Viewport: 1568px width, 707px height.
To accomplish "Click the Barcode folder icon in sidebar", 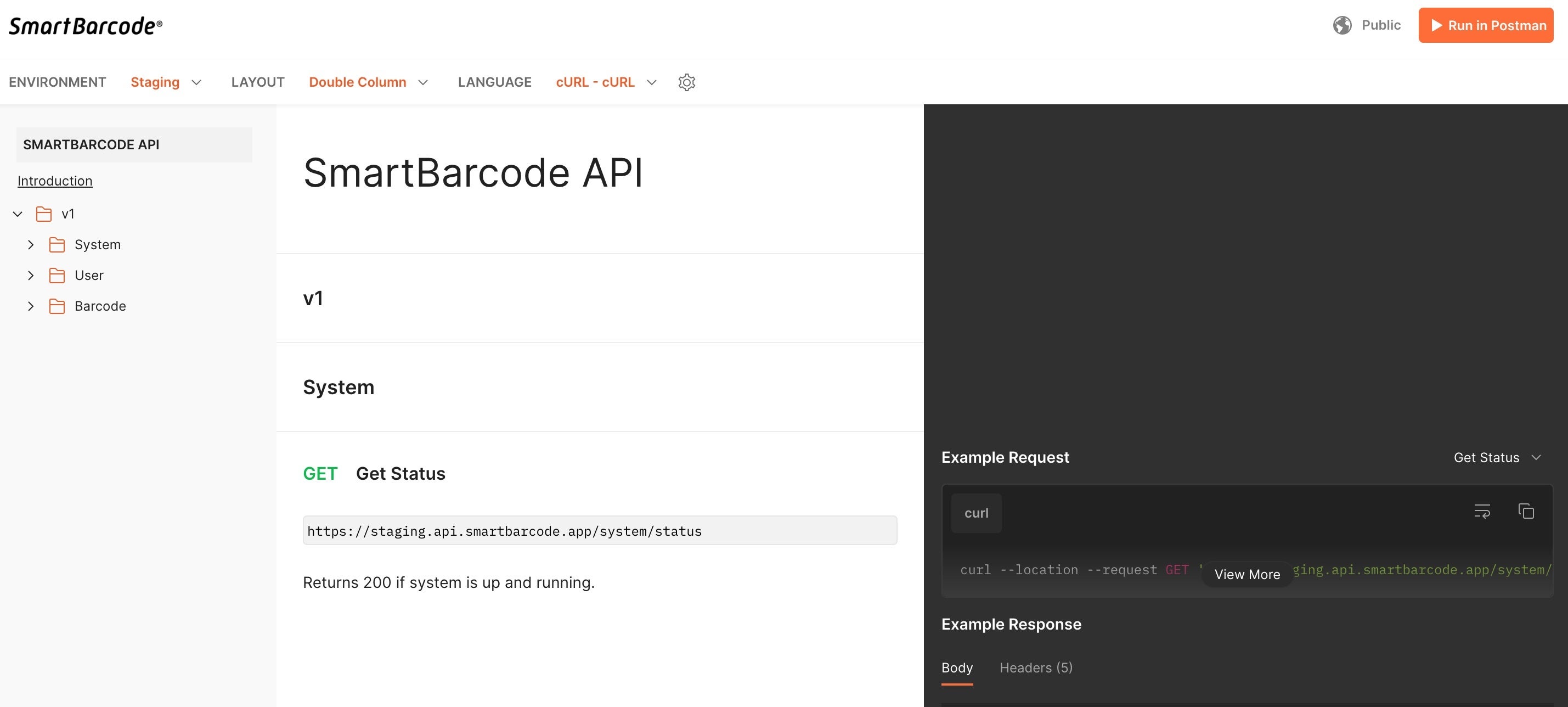I will (57, 306).
